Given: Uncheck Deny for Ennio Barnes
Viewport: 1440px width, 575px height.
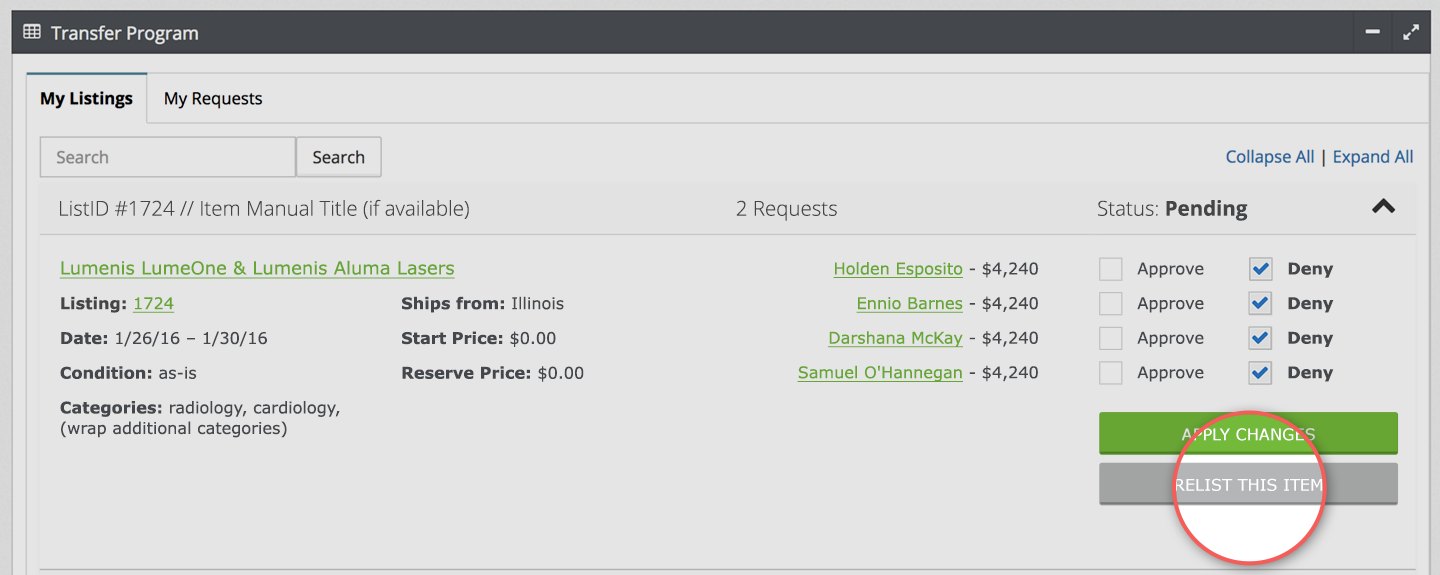Looking at the screenshot, I should point(1260,303).
